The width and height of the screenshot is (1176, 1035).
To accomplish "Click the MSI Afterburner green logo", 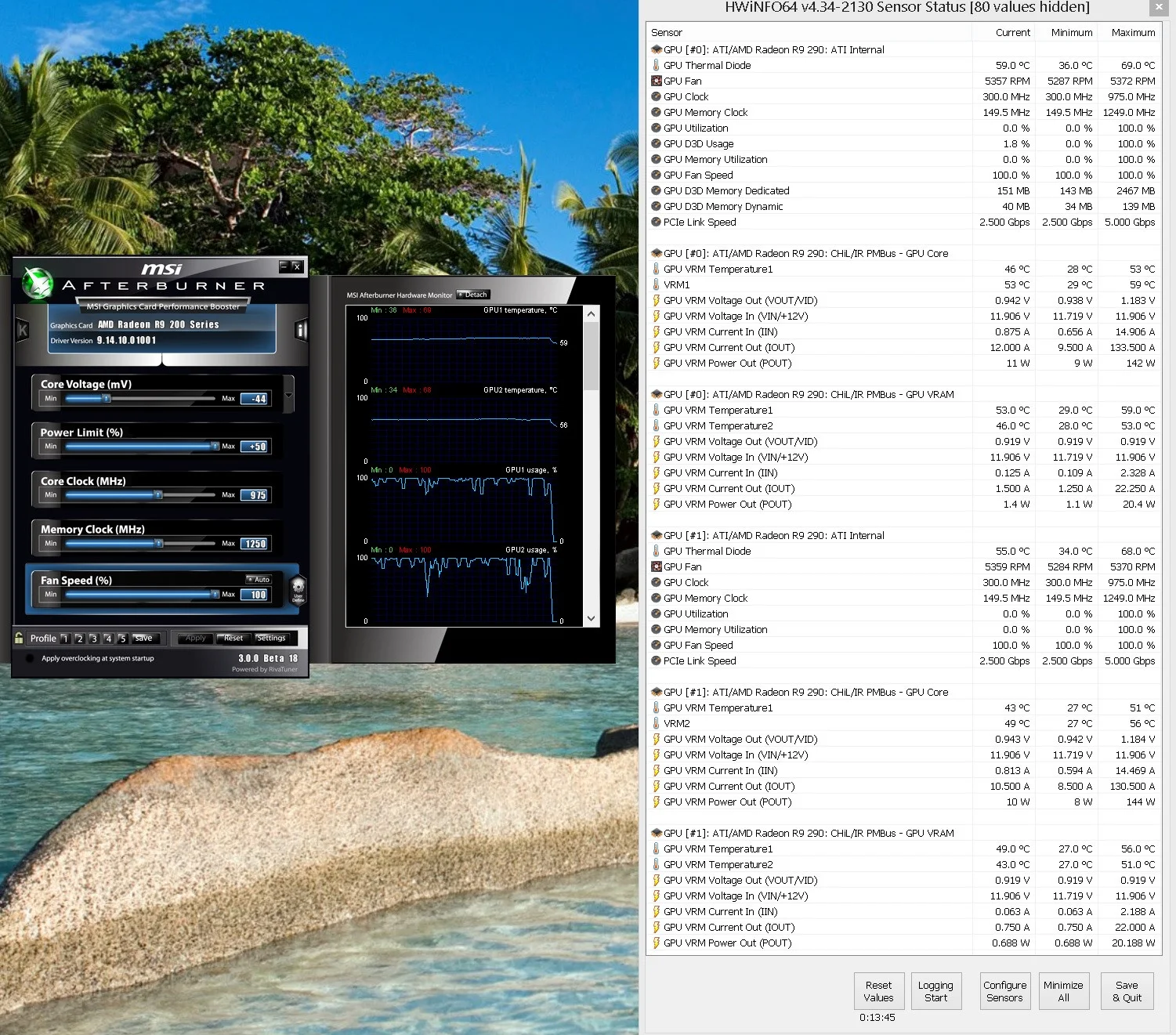I will pos(37,284).
